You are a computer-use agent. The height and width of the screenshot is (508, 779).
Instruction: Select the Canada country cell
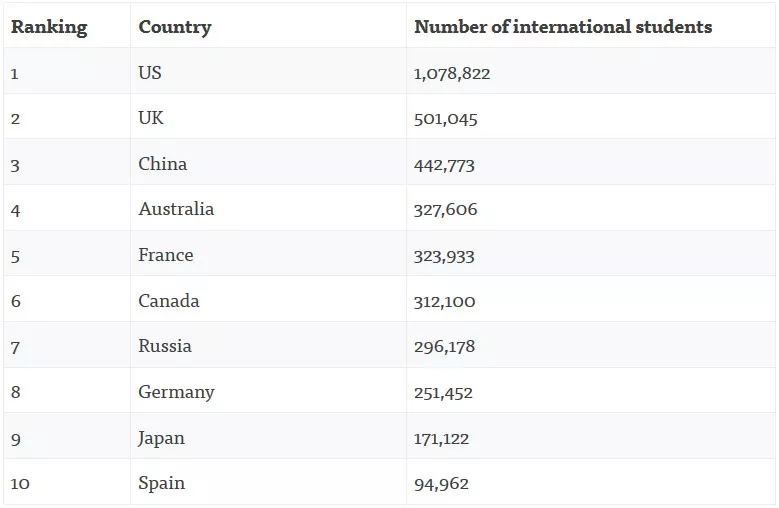click(x=169, y=301)
